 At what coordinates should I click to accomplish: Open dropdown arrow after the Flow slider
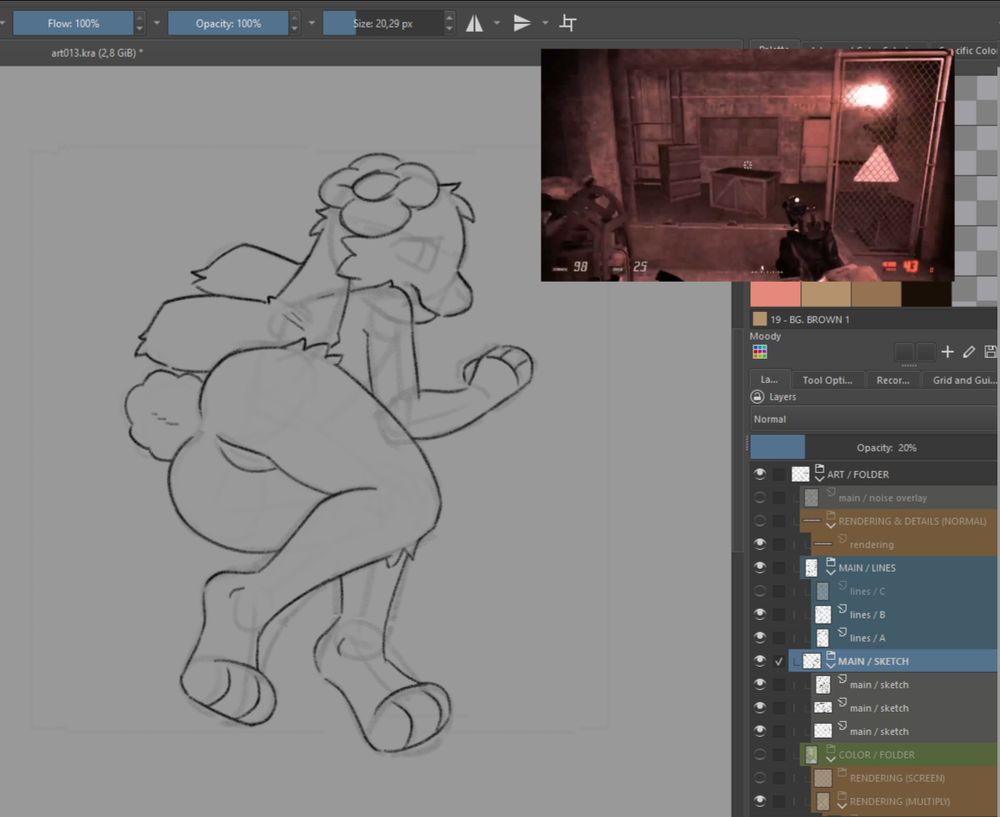pos(157,24)
